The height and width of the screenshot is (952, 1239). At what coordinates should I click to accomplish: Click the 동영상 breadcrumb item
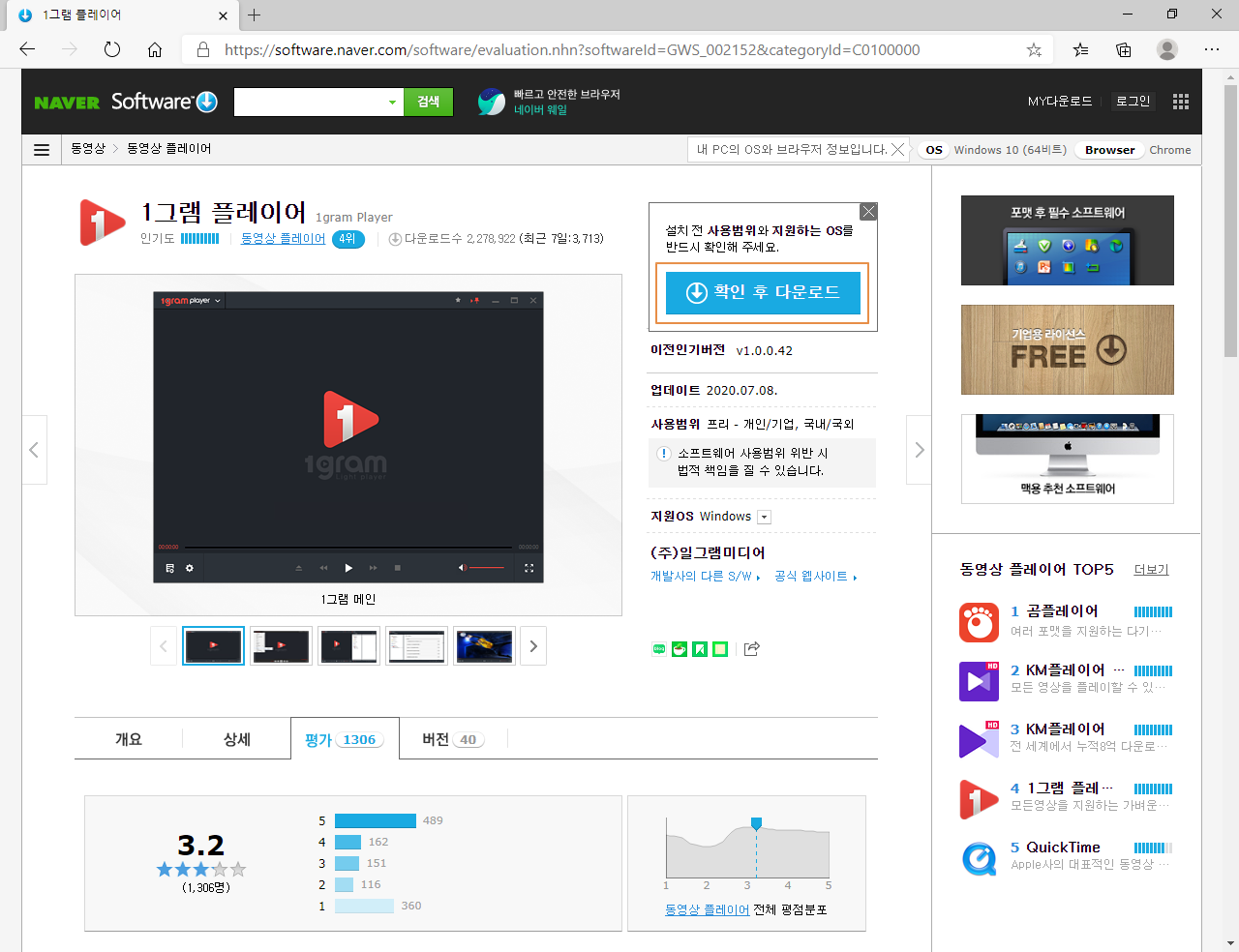[88, 149]
